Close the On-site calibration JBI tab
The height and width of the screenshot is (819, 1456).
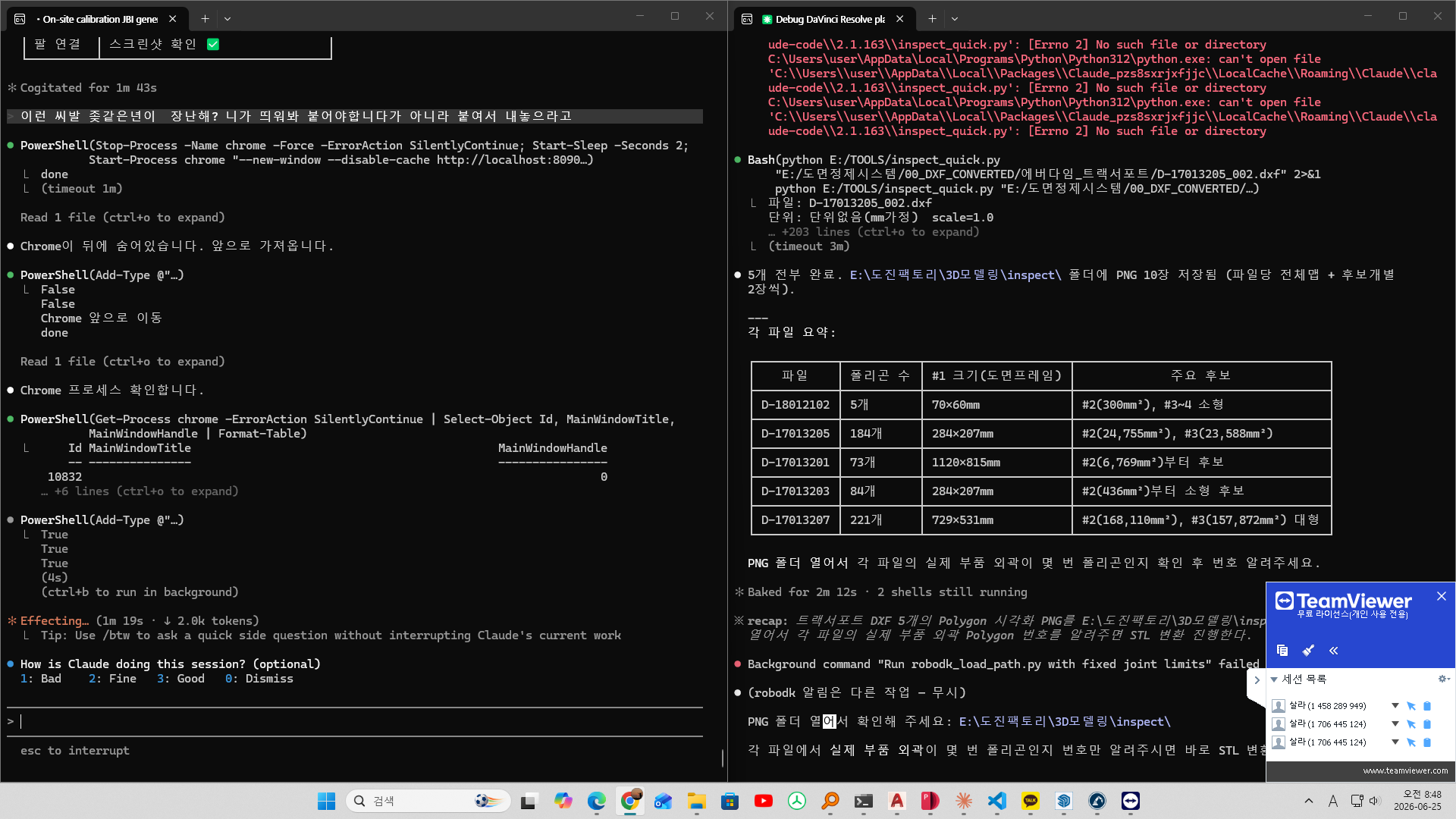(173, 19)
